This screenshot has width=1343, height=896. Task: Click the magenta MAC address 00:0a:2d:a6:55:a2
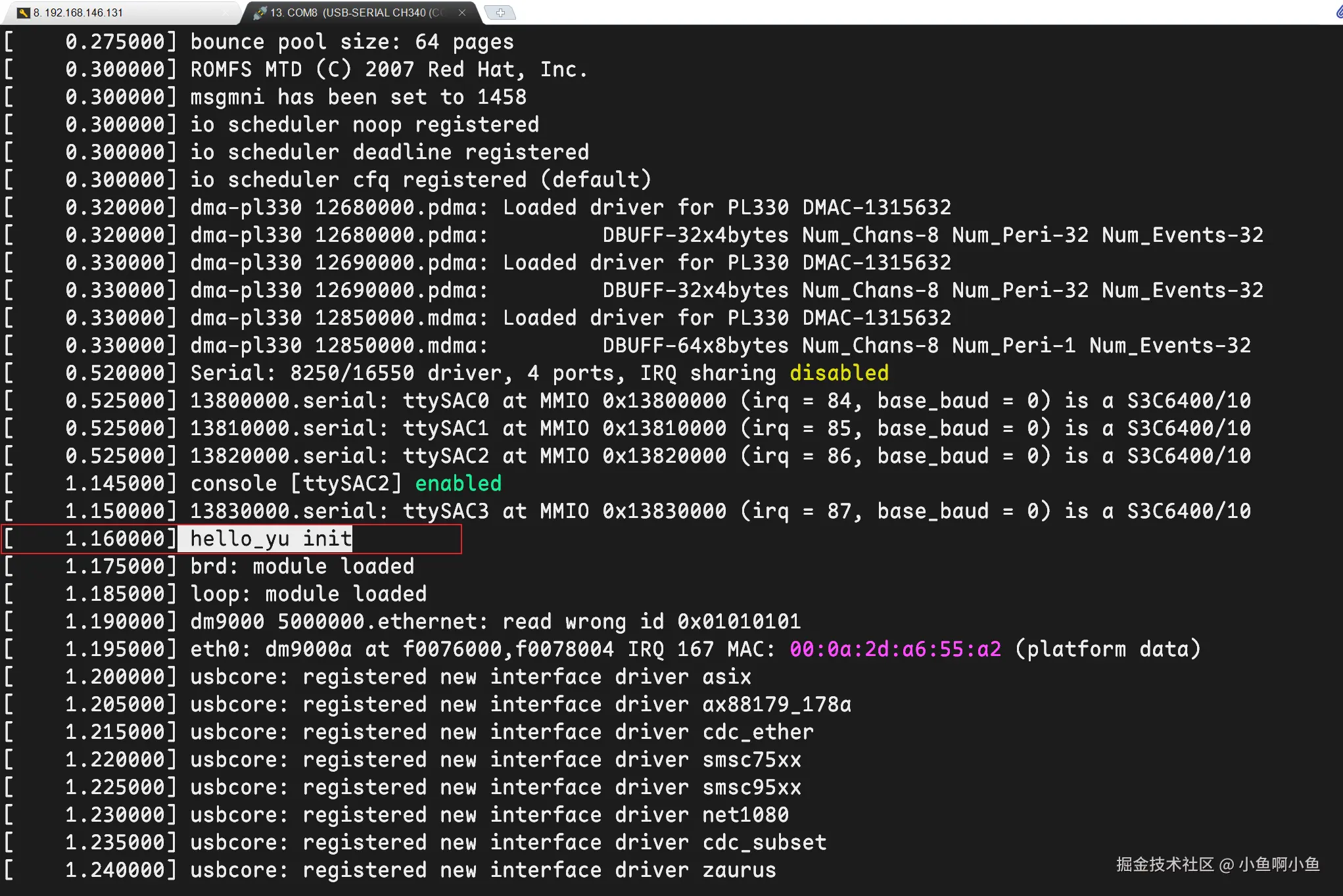tap(895, 649)
